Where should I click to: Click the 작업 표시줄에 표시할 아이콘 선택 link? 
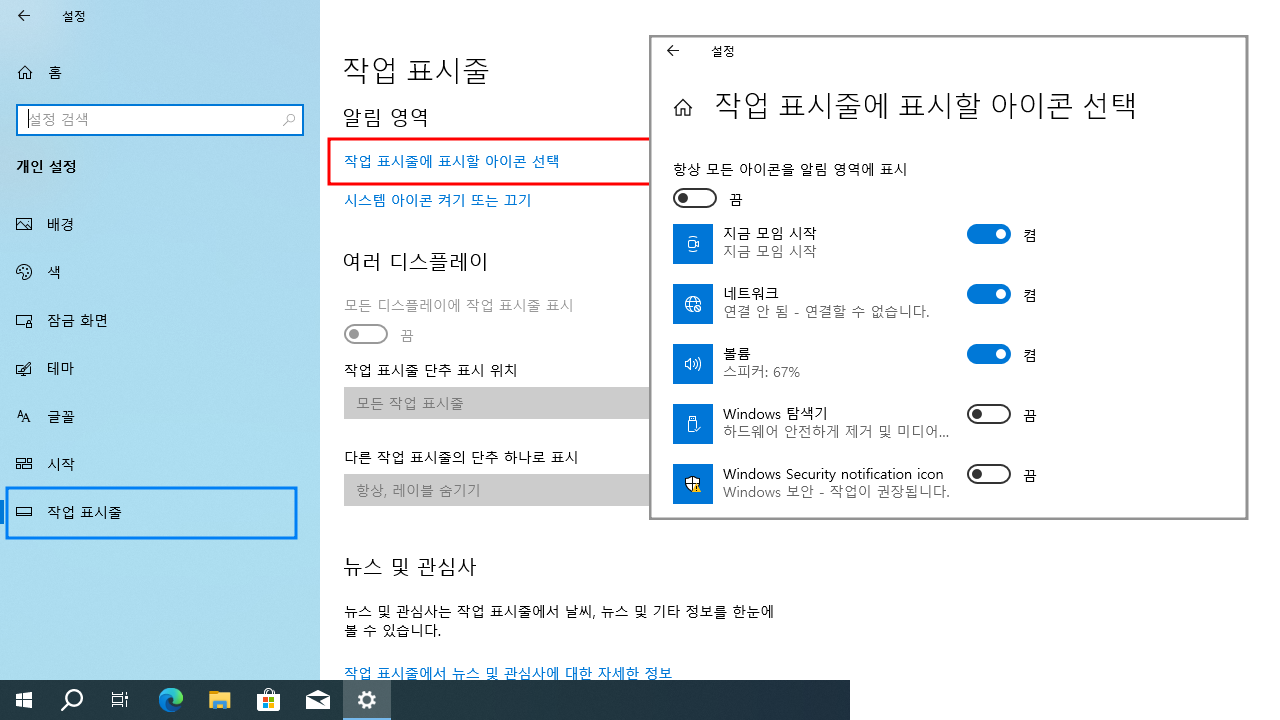tap(451, 161)
